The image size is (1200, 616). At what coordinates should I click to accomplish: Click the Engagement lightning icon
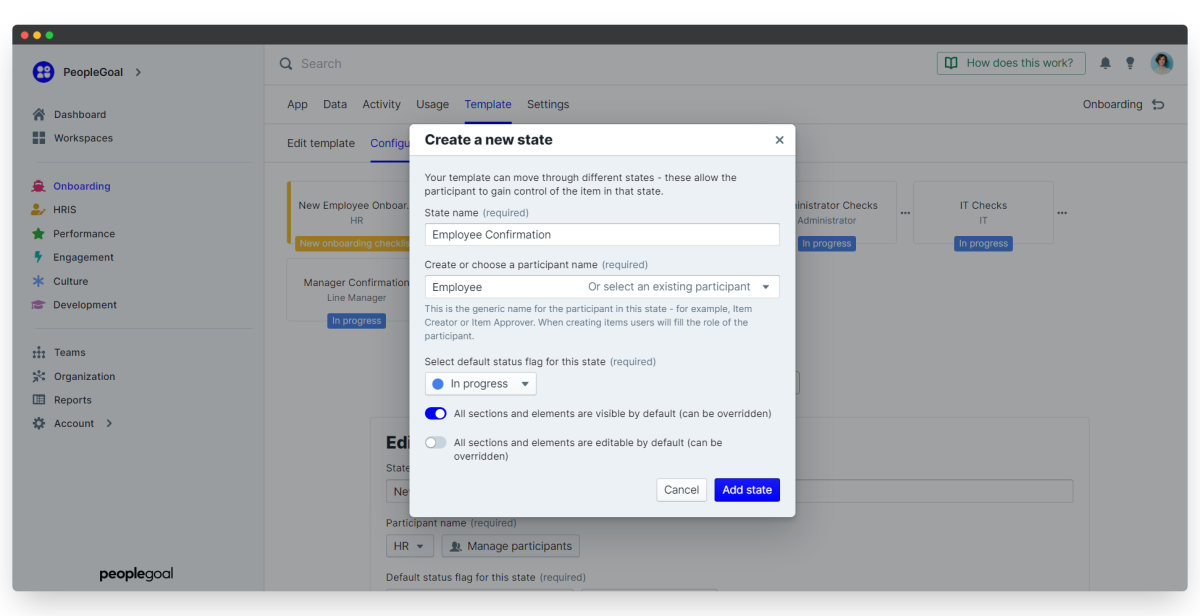39,257
